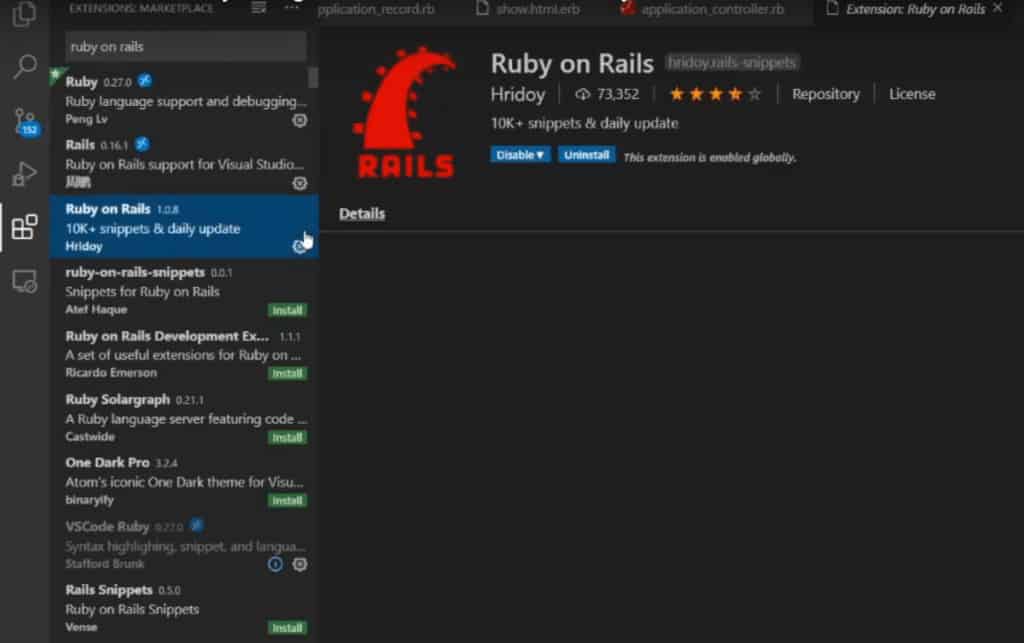Open Views and More Actions ellipsis
The height and width of the screenshot is (643, 1024).
291,8
